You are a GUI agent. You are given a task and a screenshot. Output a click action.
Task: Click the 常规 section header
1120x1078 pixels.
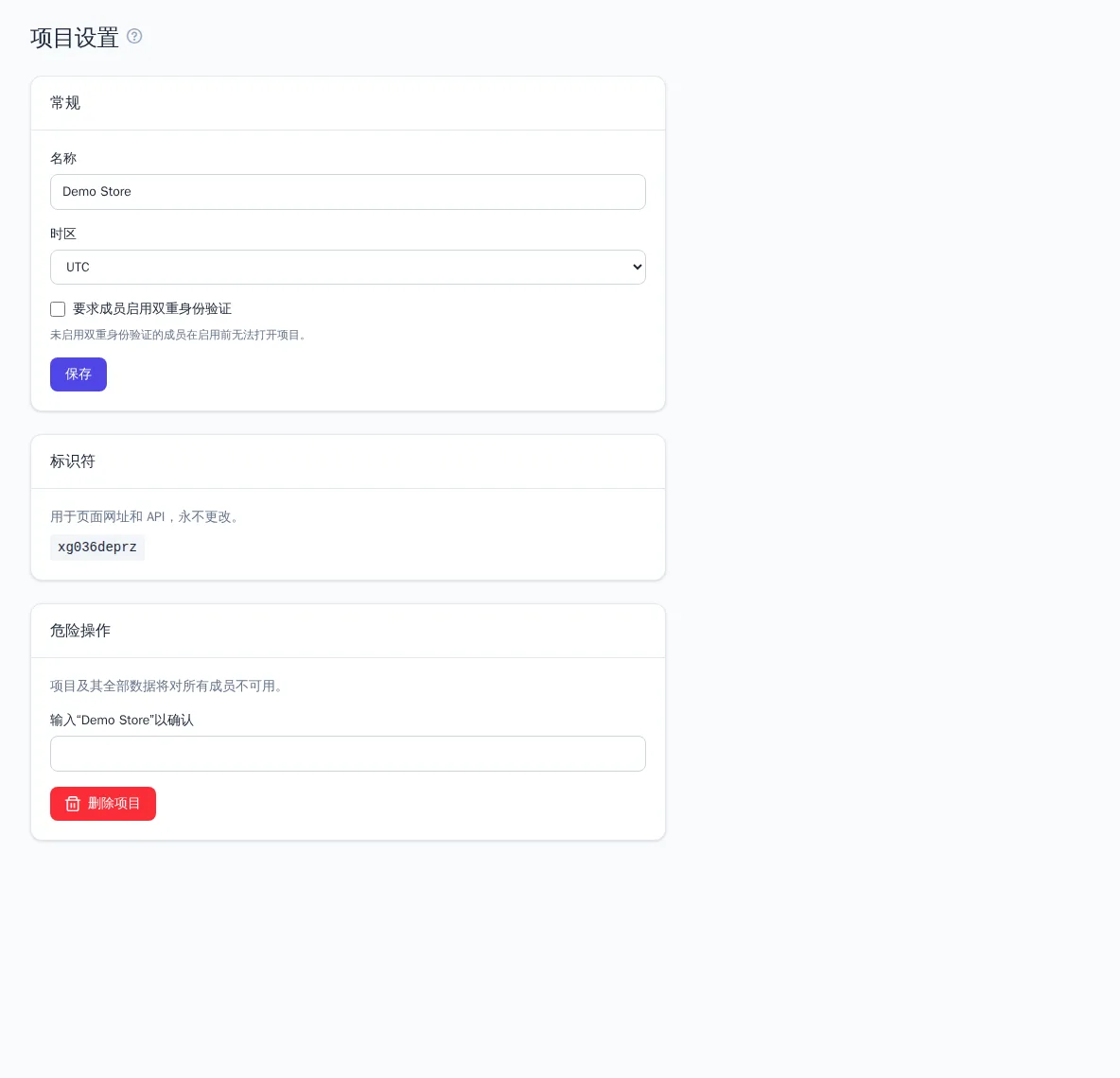tap(65, 103)
